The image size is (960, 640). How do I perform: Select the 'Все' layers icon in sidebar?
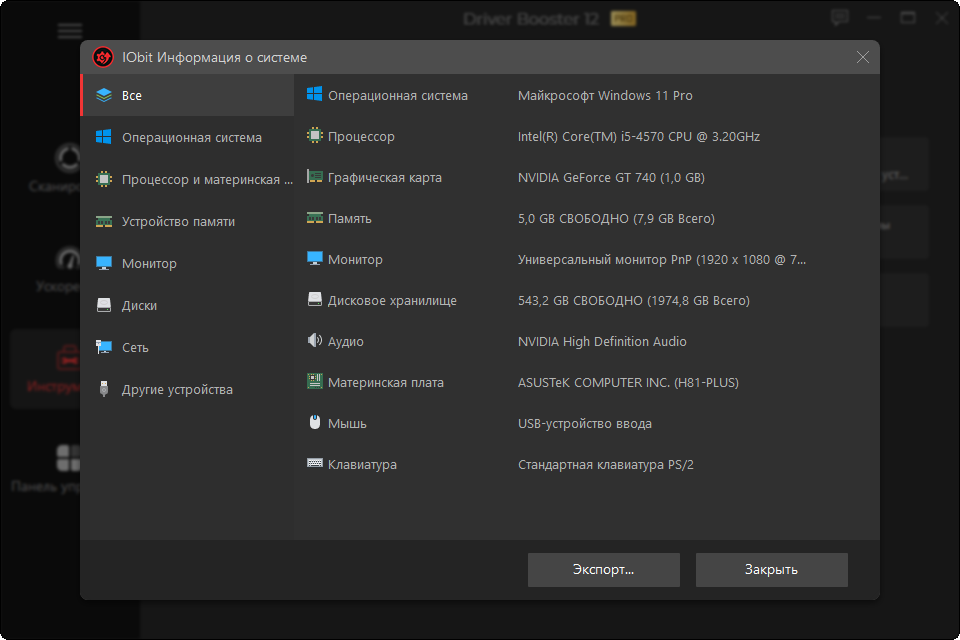[x=104, y=95]
